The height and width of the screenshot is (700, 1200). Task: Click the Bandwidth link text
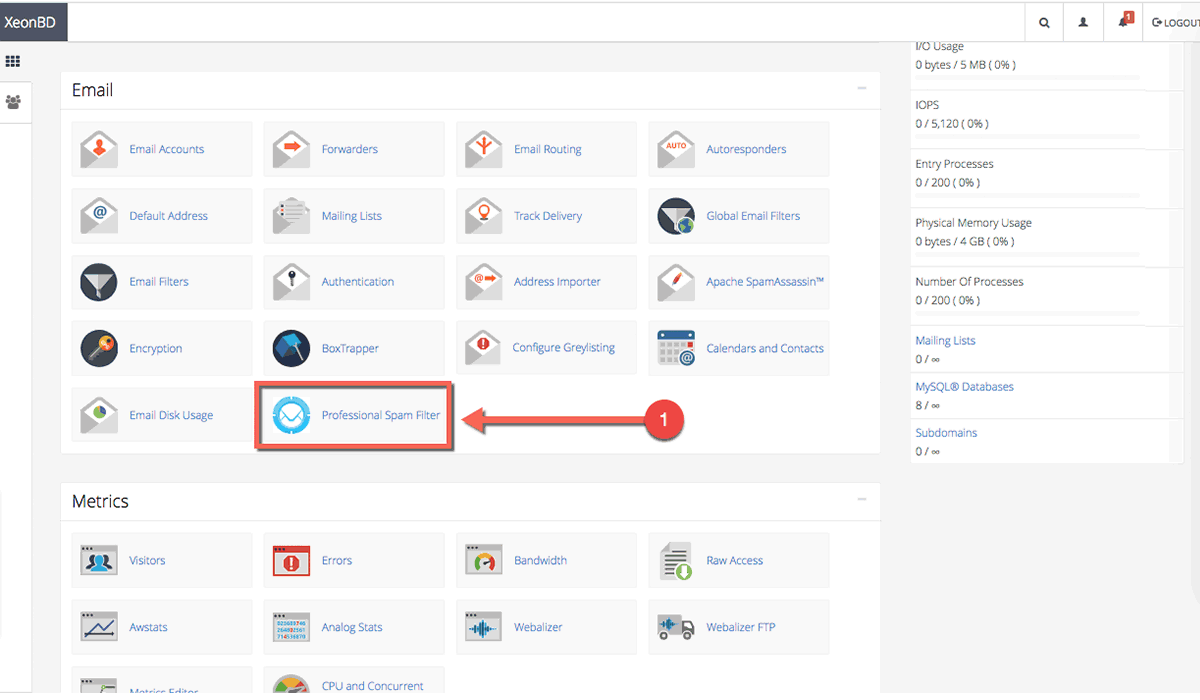click(541, 561)
